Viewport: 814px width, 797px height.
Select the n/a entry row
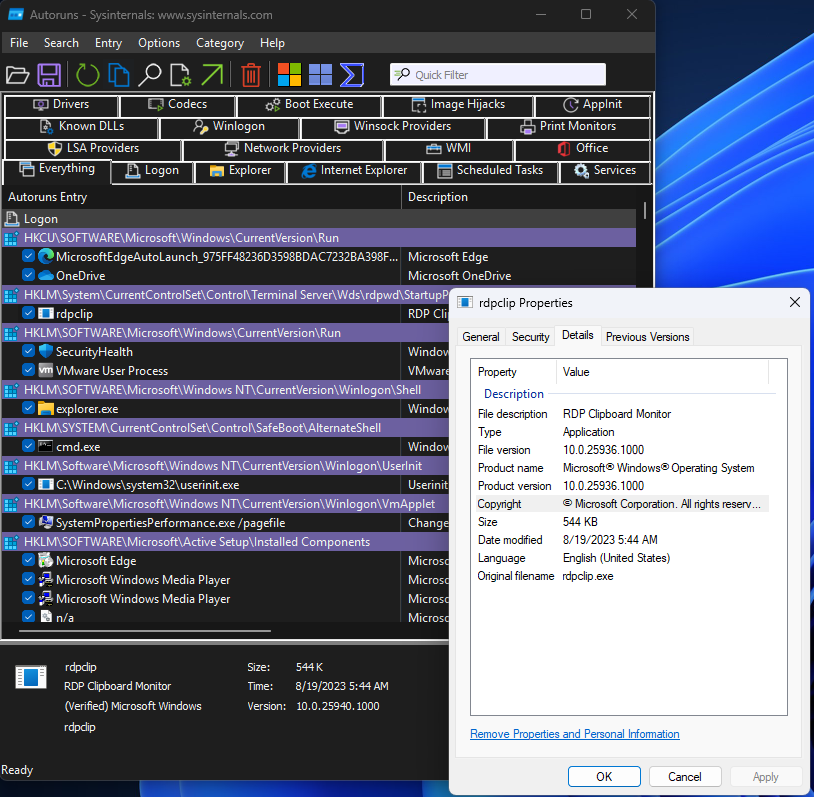(226, 617)
